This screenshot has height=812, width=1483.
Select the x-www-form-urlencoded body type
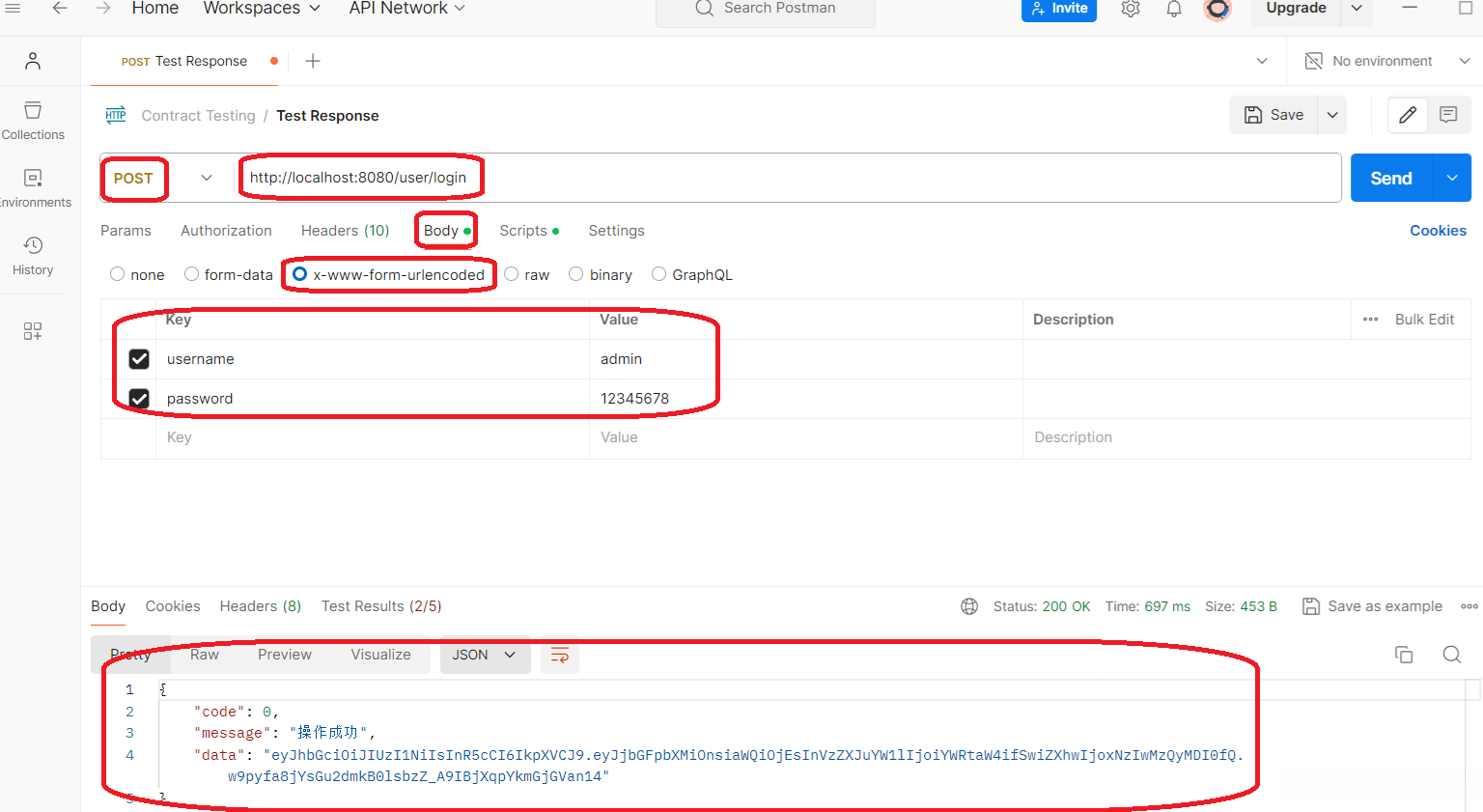click(299, 274)
